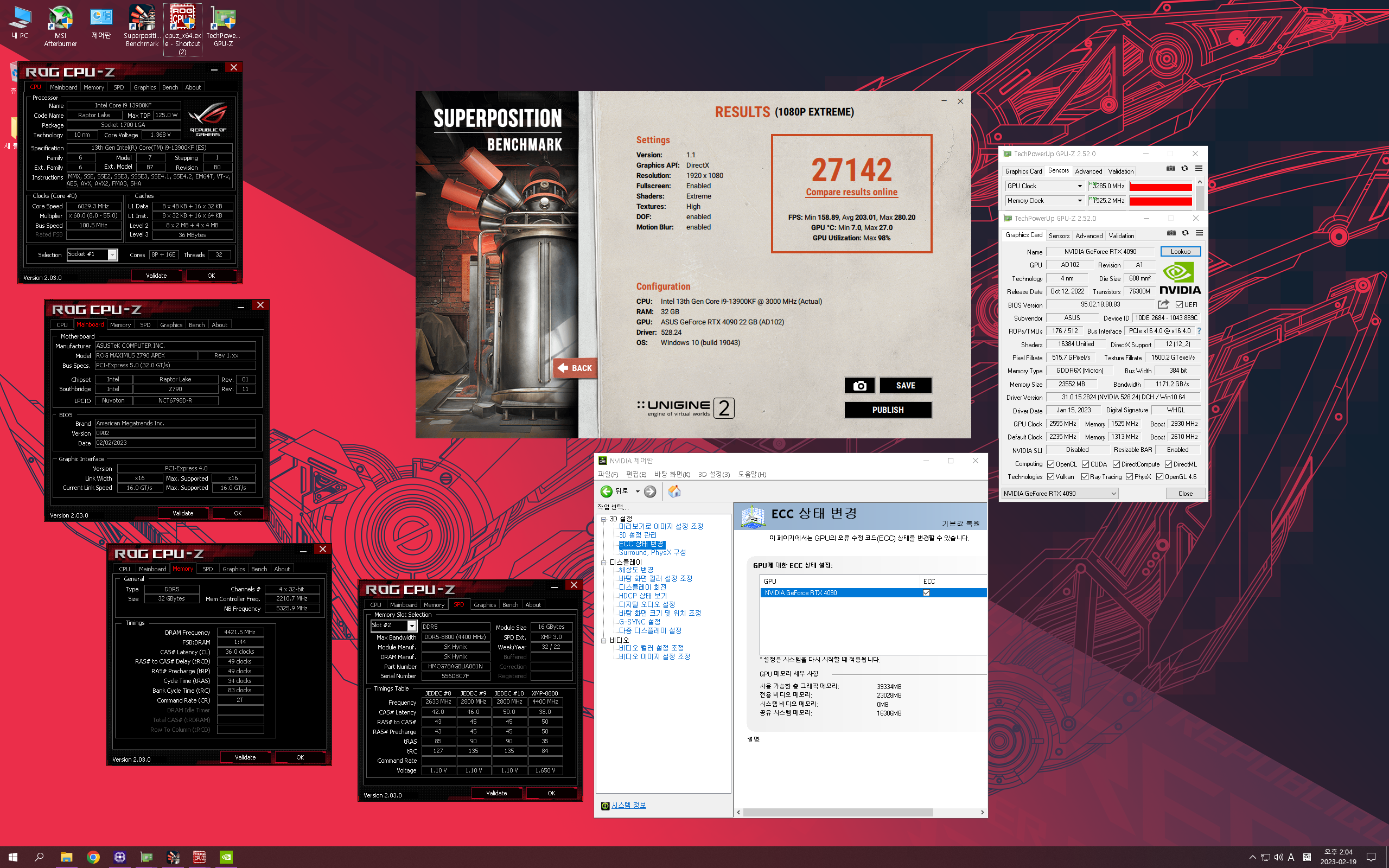Open the 제어판 control panel desktop icon
The width and height of the screenshot is (1389, 868).
tap(101, 23)
